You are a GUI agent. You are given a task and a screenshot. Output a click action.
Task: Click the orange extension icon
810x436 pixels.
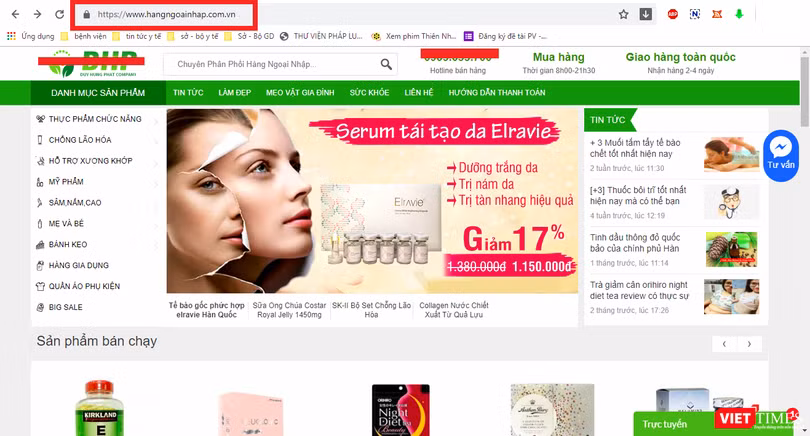[716, 14]
